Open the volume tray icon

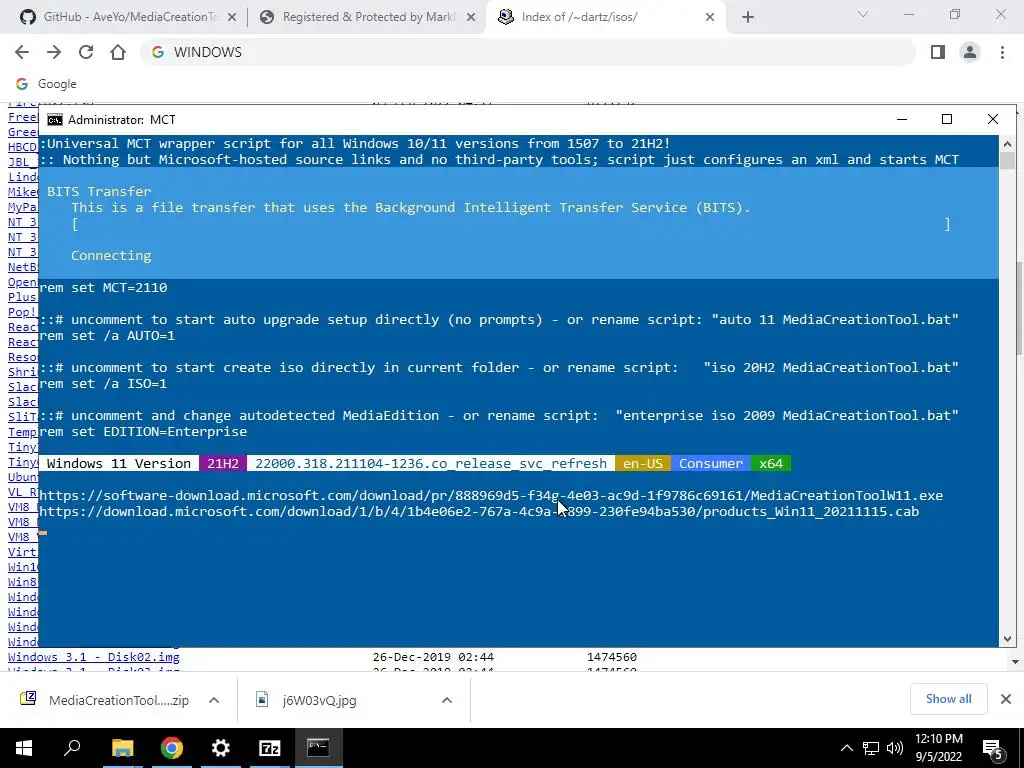[895, 748]
